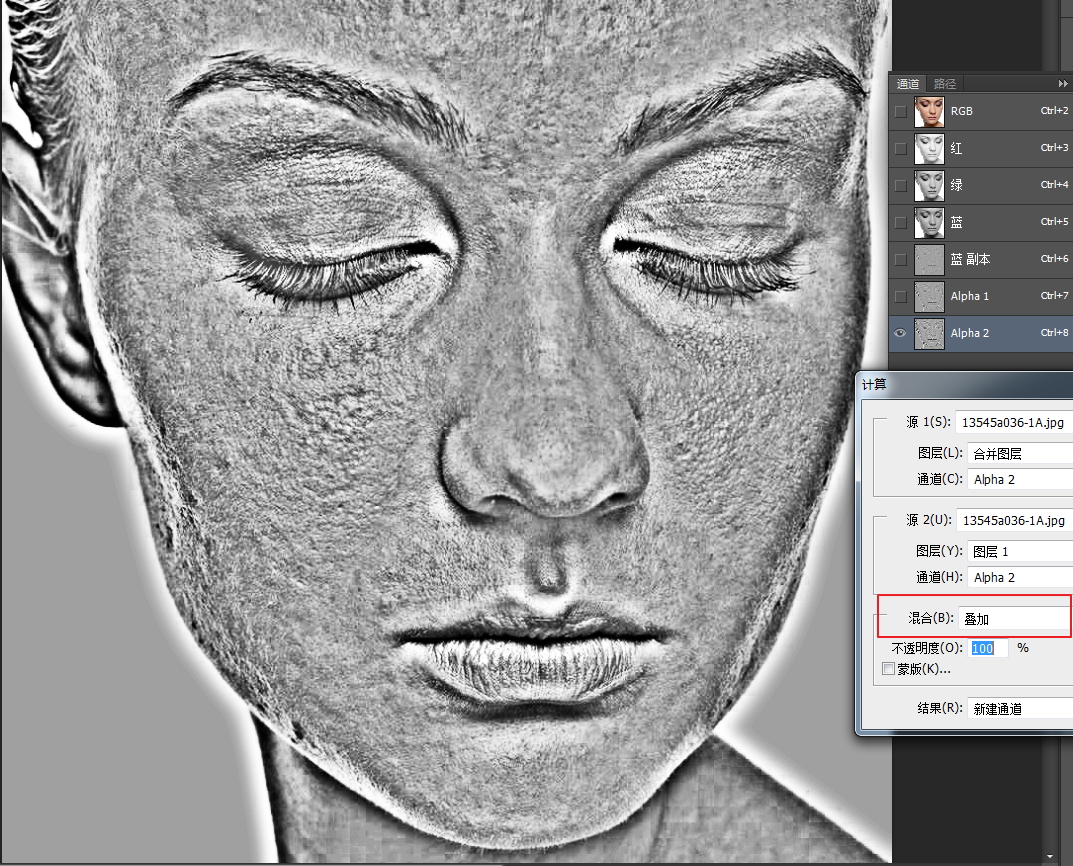This screenshot has width=1073, height=866.
Task: Click the 绿 channel thumbnail
Action: tap(929, 185)
